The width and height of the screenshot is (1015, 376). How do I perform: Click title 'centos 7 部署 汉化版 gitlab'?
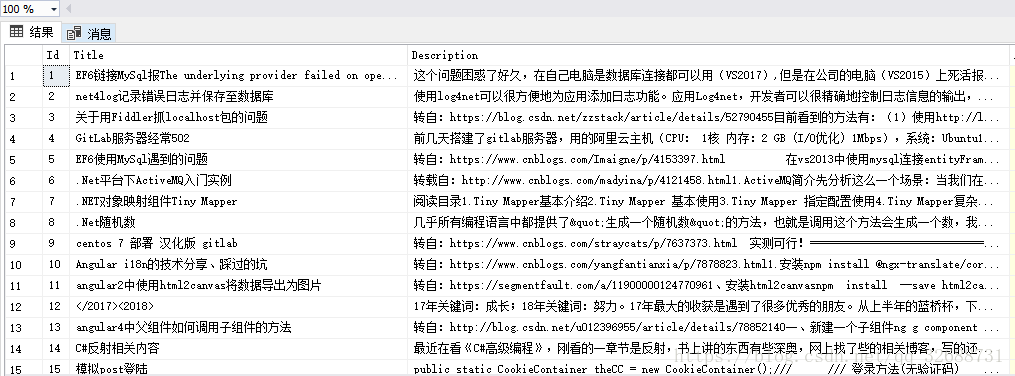click(x=156, y=243)
